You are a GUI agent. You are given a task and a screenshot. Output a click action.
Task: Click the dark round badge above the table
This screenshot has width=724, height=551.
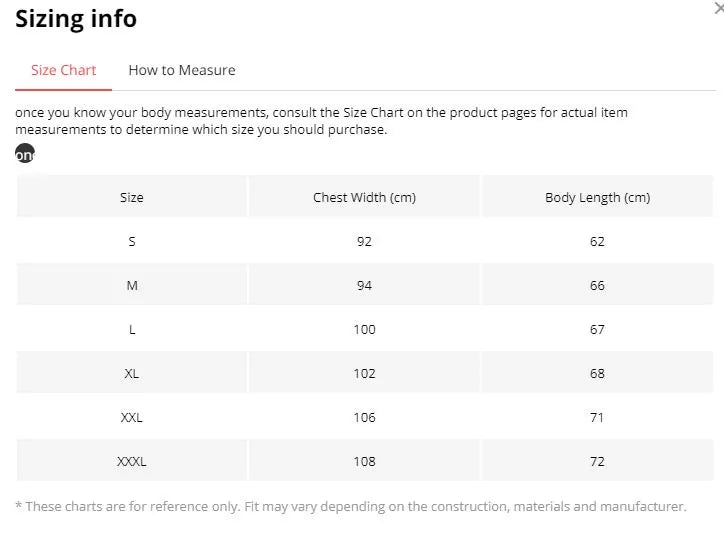pos(25,154)
